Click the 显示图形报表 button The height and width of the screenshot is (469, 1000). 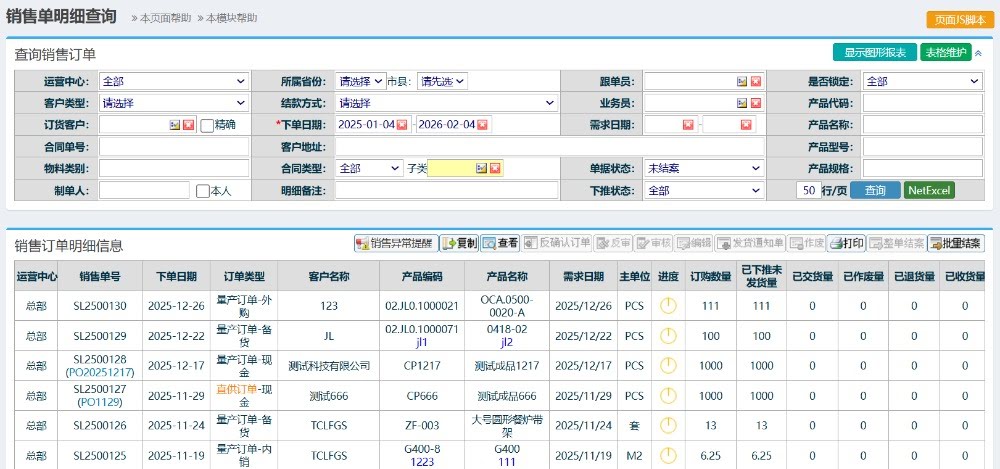[x=874, y=53]
